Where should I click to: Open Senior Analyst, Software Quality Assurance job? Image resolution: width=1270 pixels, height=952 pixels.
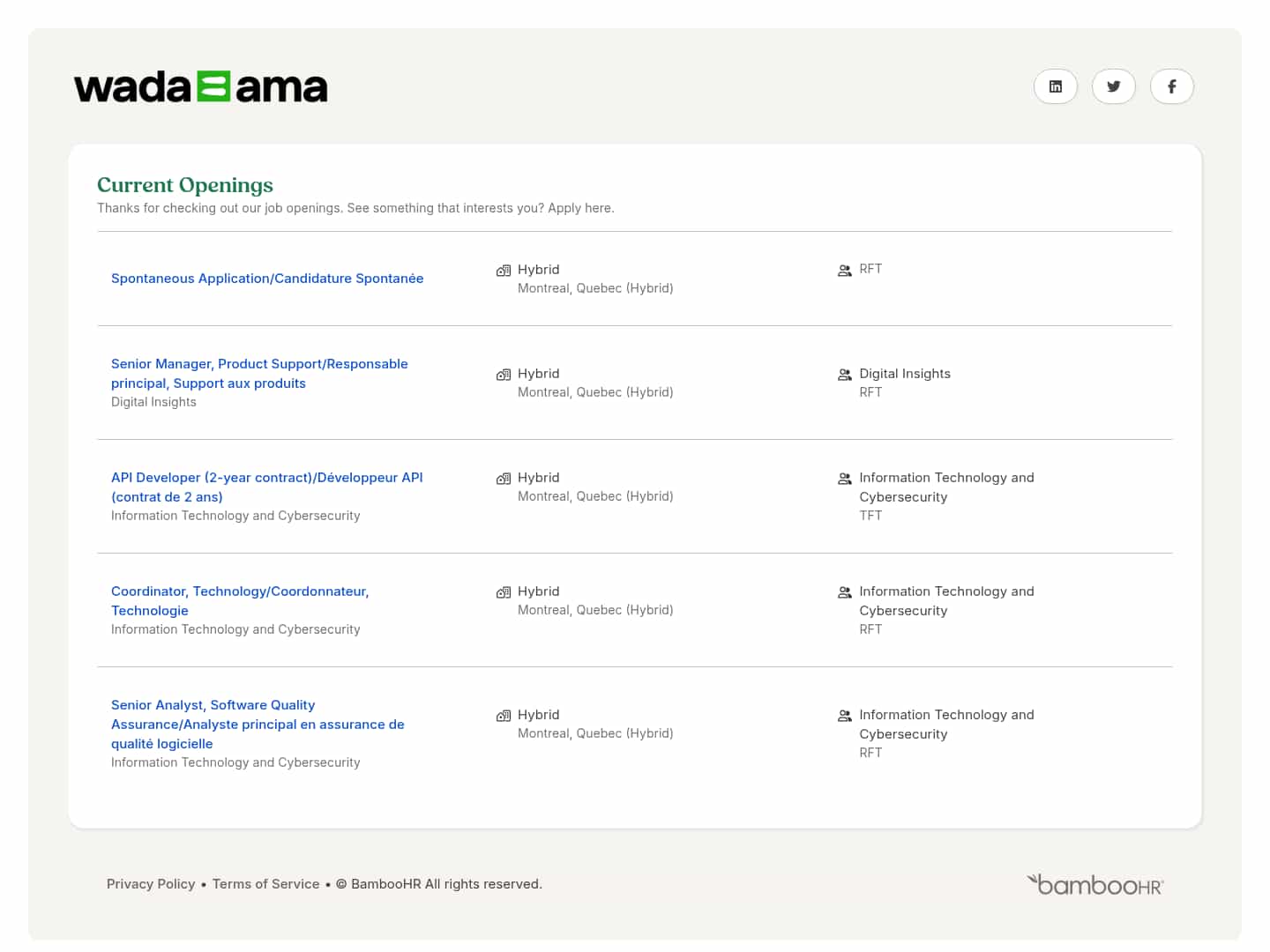[x=258, y=725]
